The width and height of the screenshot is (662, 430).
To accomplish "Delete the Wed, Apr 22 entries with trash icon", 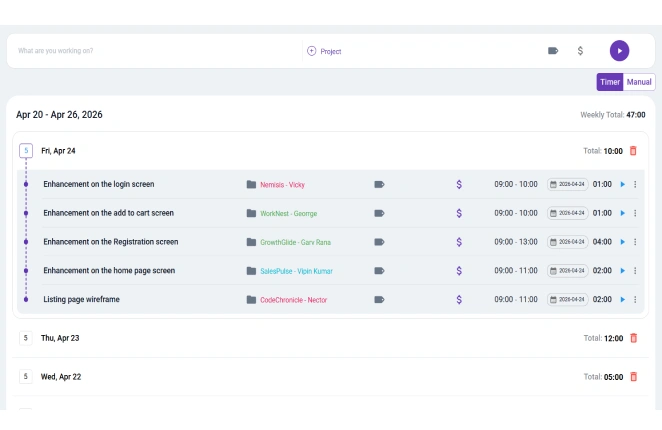I will [x=633, y=376].
